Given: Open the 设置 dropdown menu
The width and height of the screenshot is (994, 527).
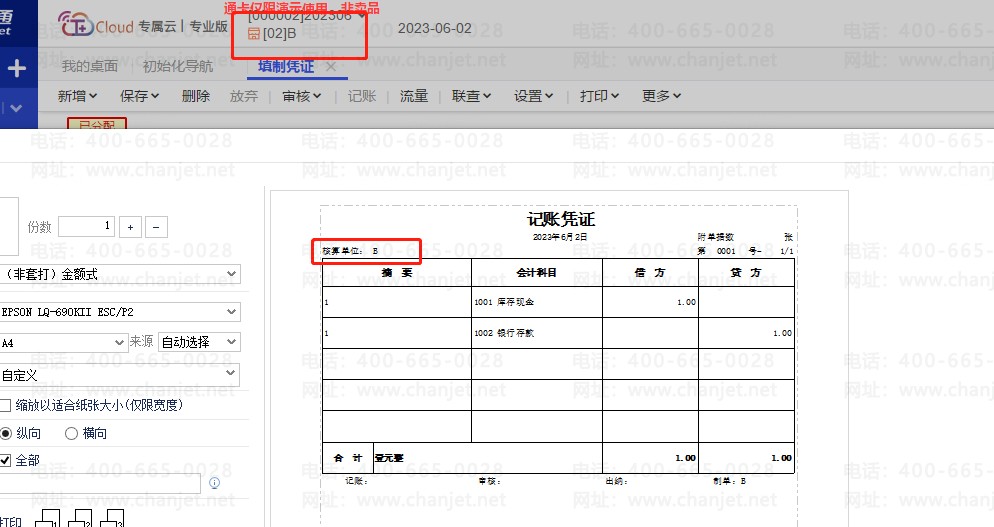Looking at the screenshot, I should coord(533,96).
